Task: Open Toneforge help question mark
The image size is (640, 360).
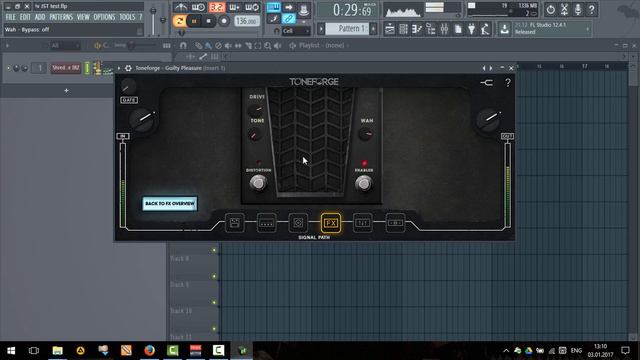Action: pos(508,83)
